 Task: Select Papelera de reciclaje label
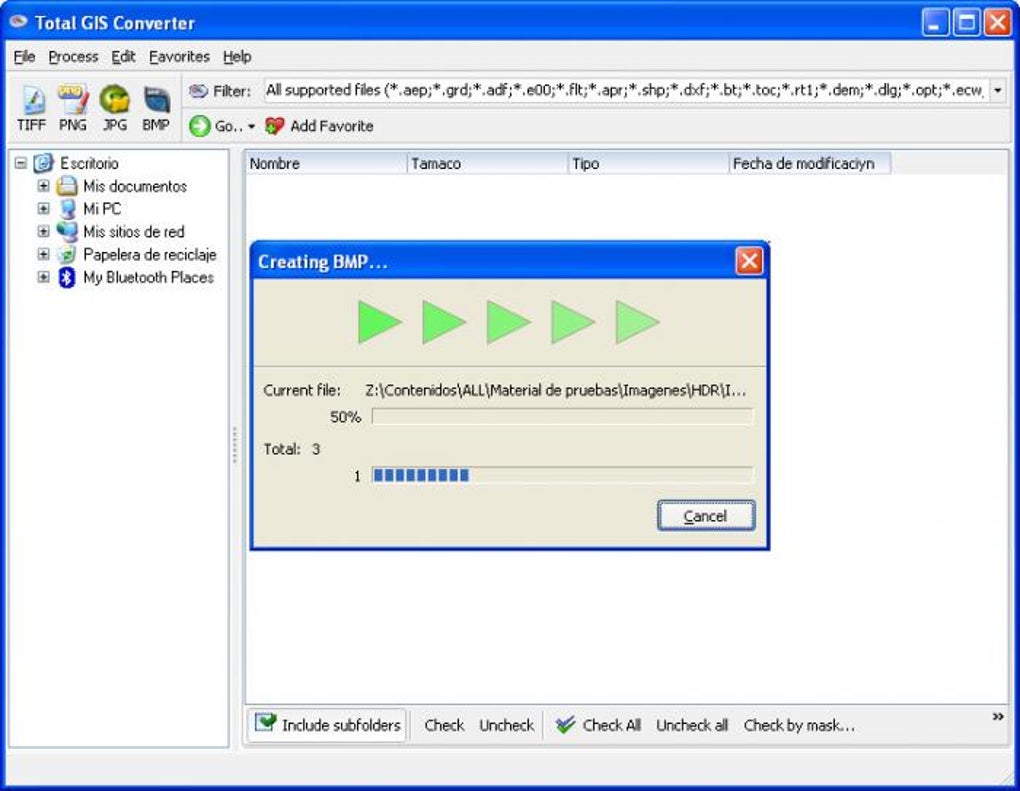click(x=150, y=254)
